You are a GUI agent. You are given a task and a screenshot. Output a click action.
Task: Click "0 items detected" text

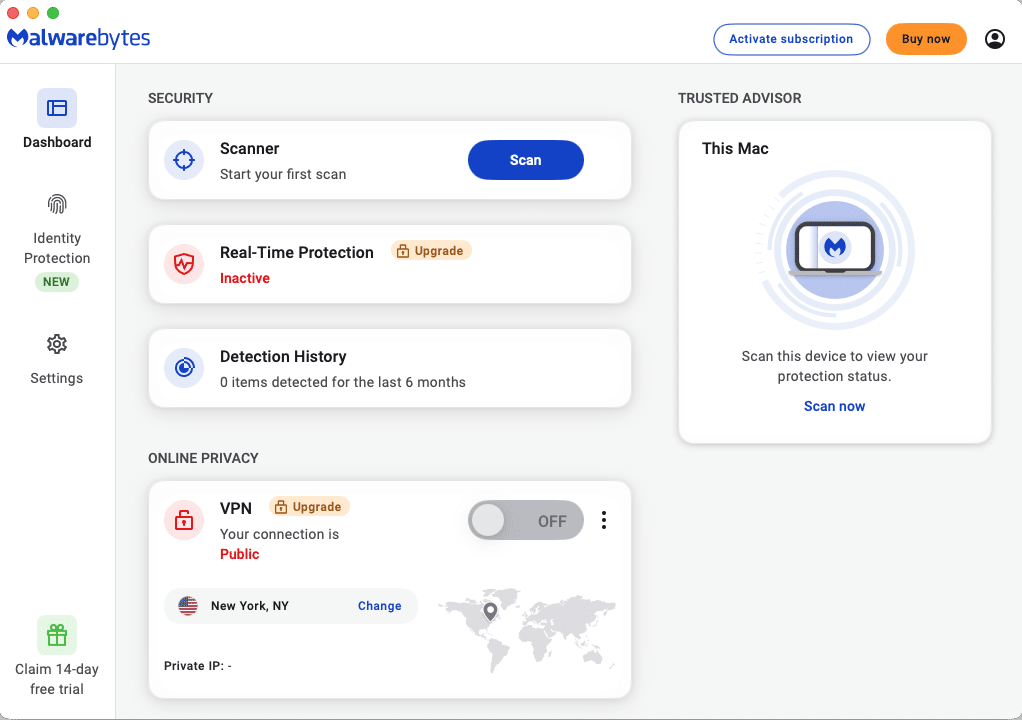pyautogui.click(x=343, y=382)
